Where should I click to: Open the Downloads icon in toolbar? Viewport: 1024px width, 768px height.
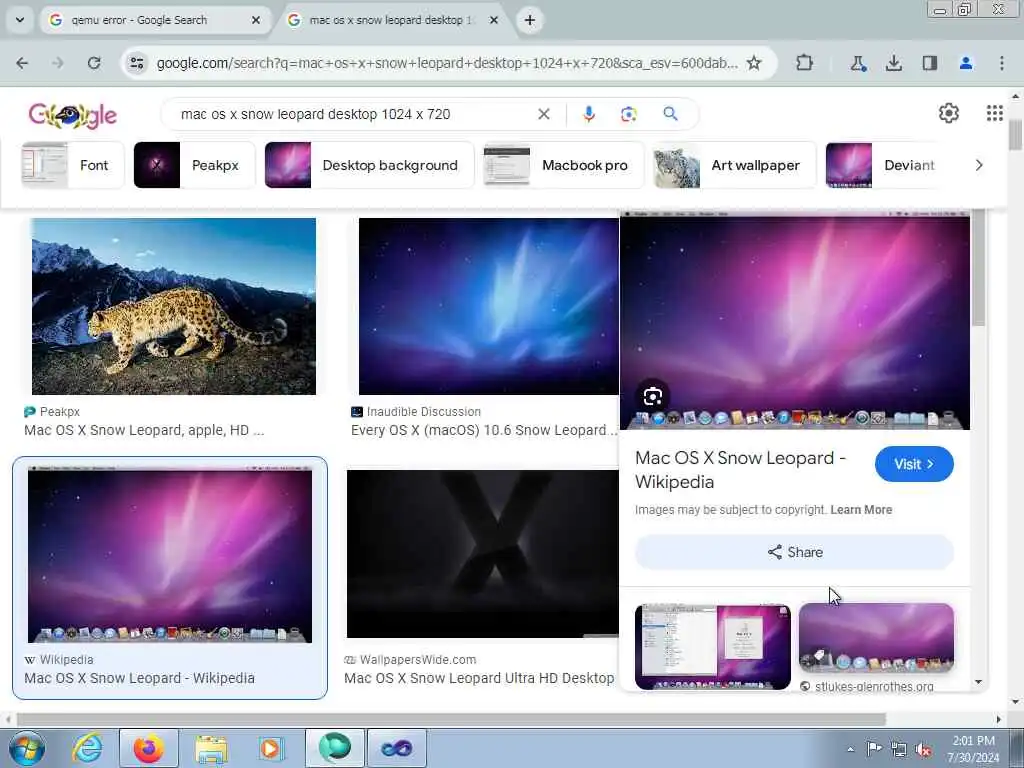point(893,63)
